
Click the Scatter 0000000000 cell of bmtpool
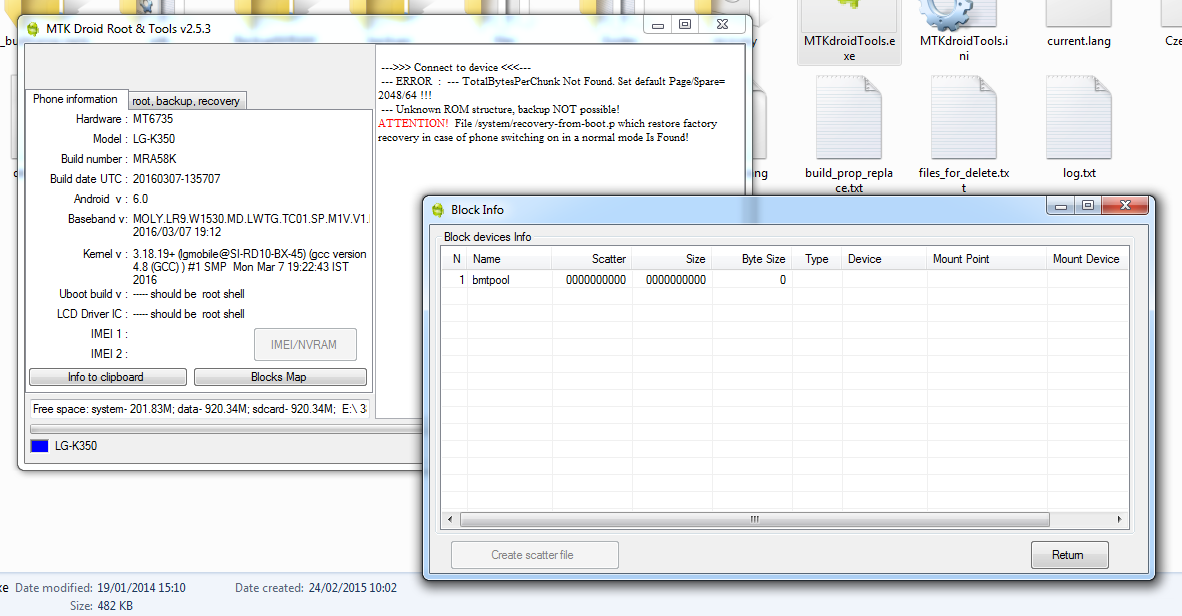[x=596, y=280]
